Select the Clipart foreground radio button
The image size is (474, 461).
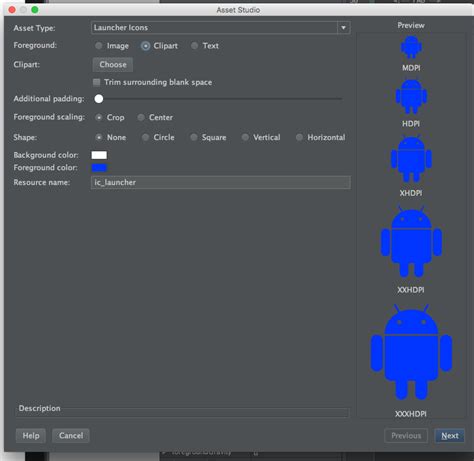[x=145, y=46]
